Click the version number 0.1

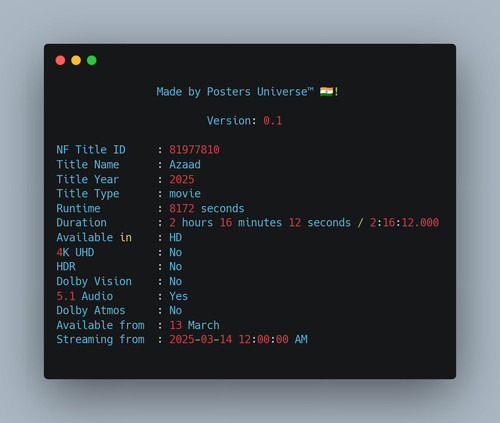272,121
